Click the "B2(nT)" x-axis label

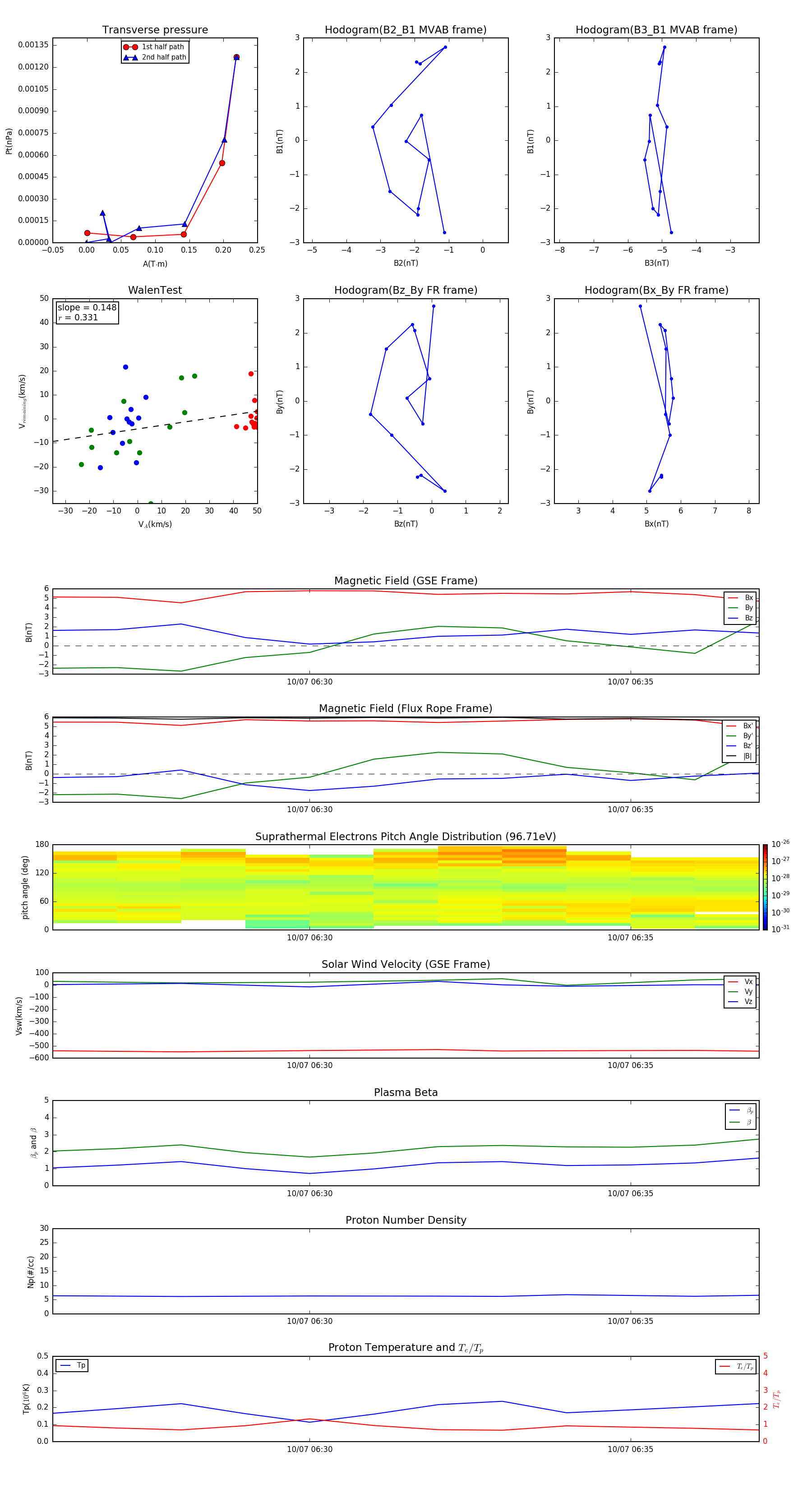(406, 263)
